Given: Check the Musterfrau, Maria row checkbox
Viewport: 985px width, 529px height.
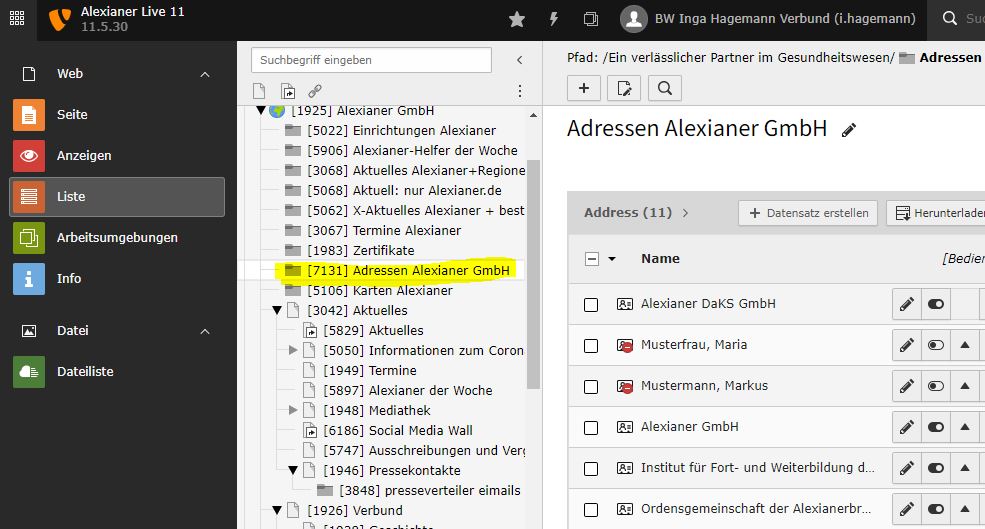Looking at the screenshot, I should click(x=591, y=346).
